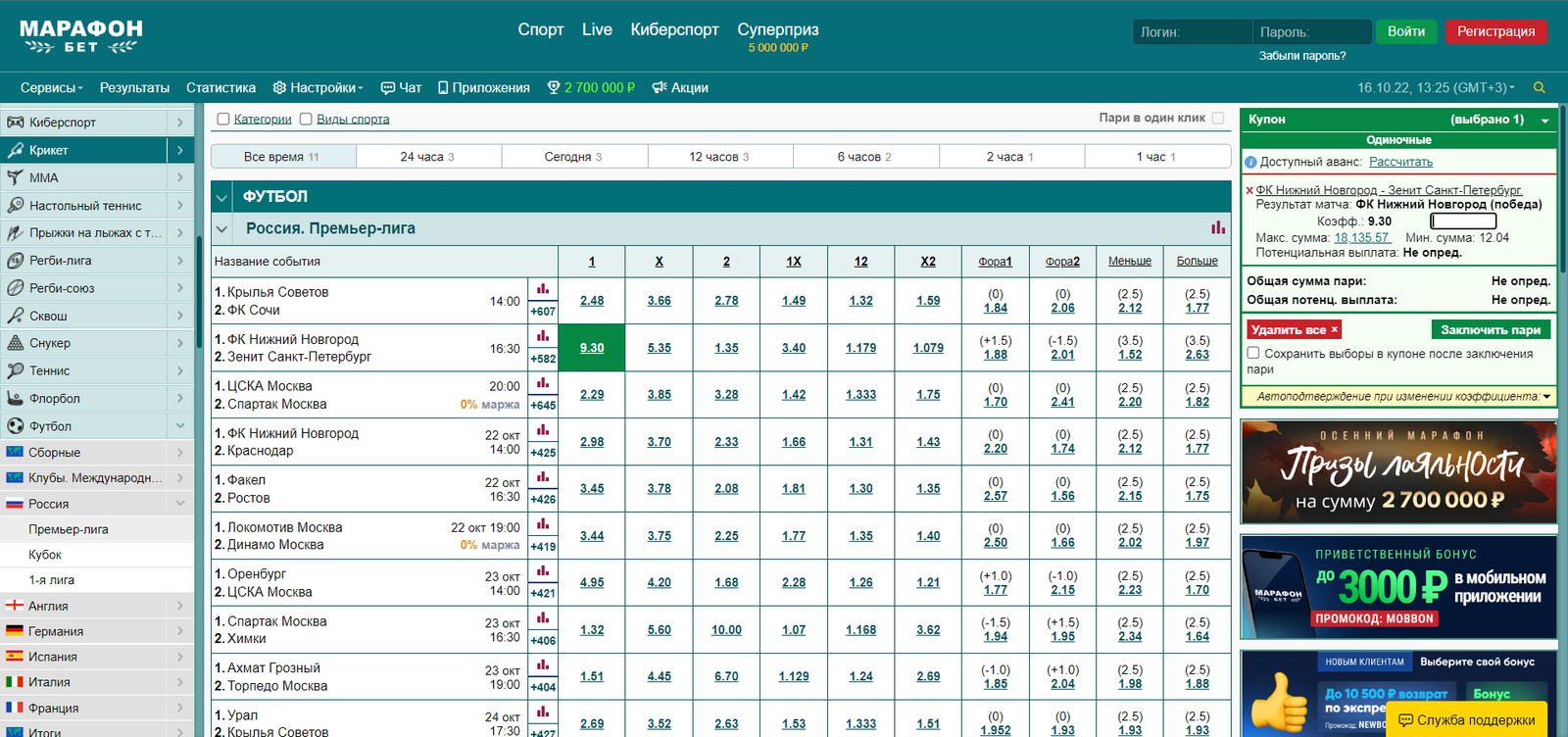Open the timezone GMT+3 dropdown
1568x737 pixels.
1436,87
